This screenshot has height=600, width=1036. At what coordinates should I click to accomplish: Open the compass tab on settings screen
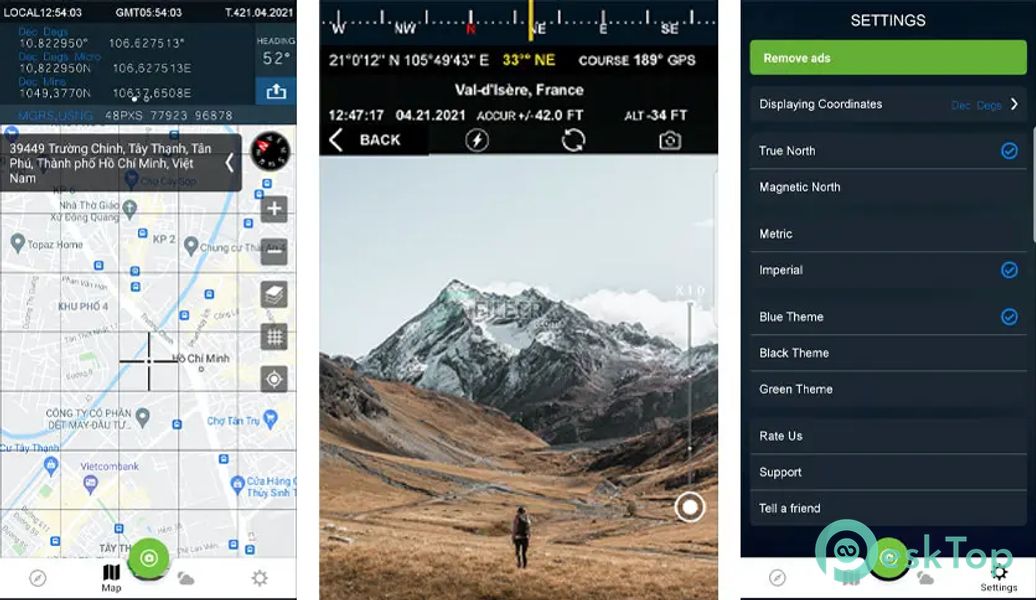pos(778,578)
